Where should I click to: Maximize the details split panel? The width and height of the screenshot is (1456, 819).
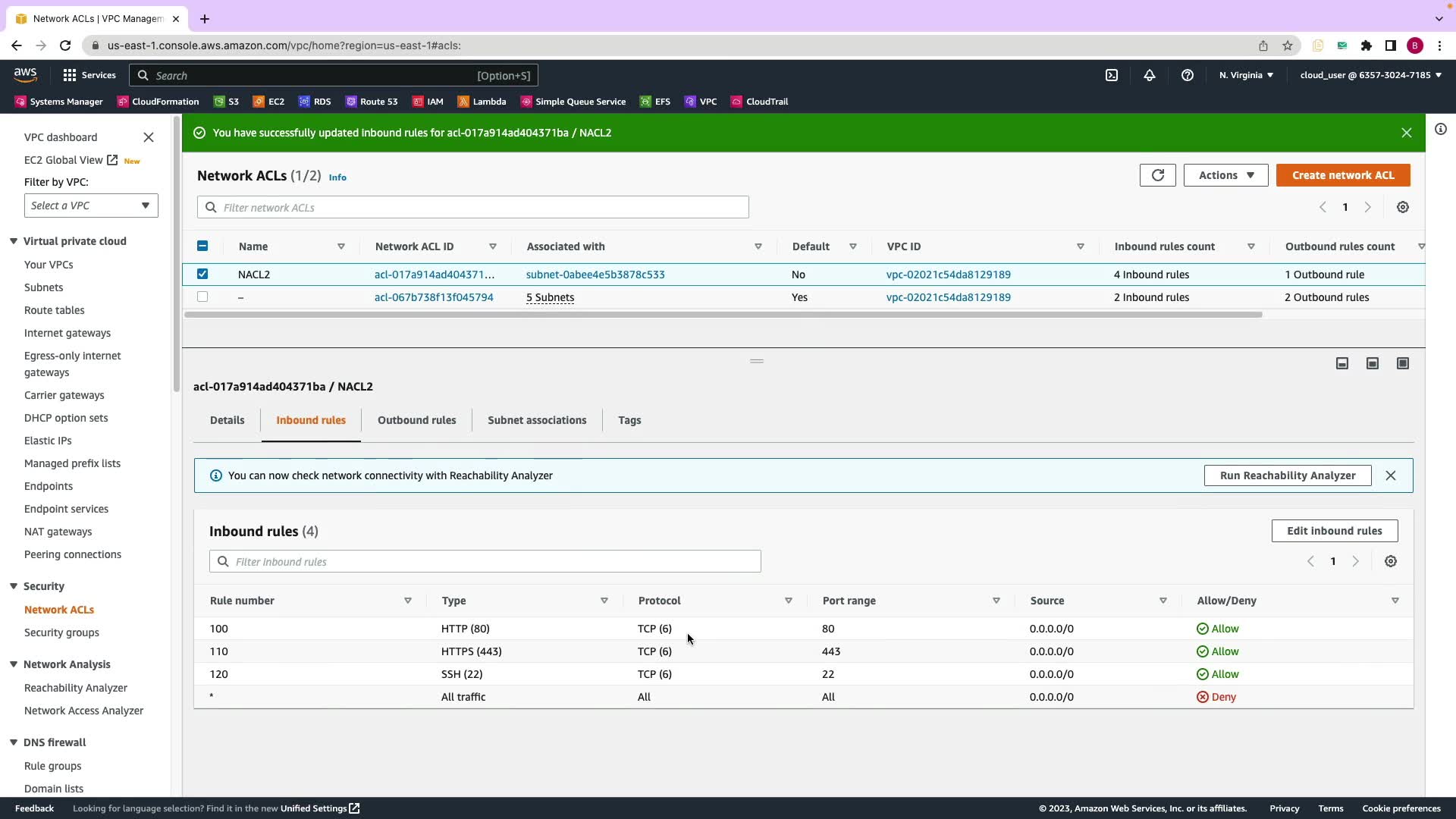[x=1402, y=363]
